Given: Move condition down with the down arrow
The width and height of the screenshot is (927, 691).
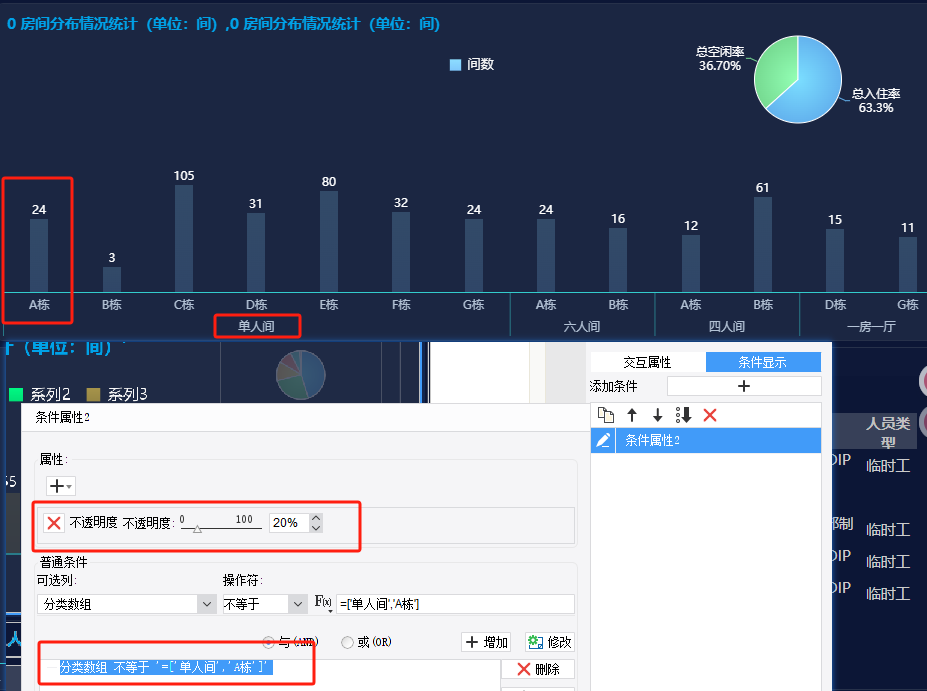Looking at the screenshot, I should (x=657, y=415).
